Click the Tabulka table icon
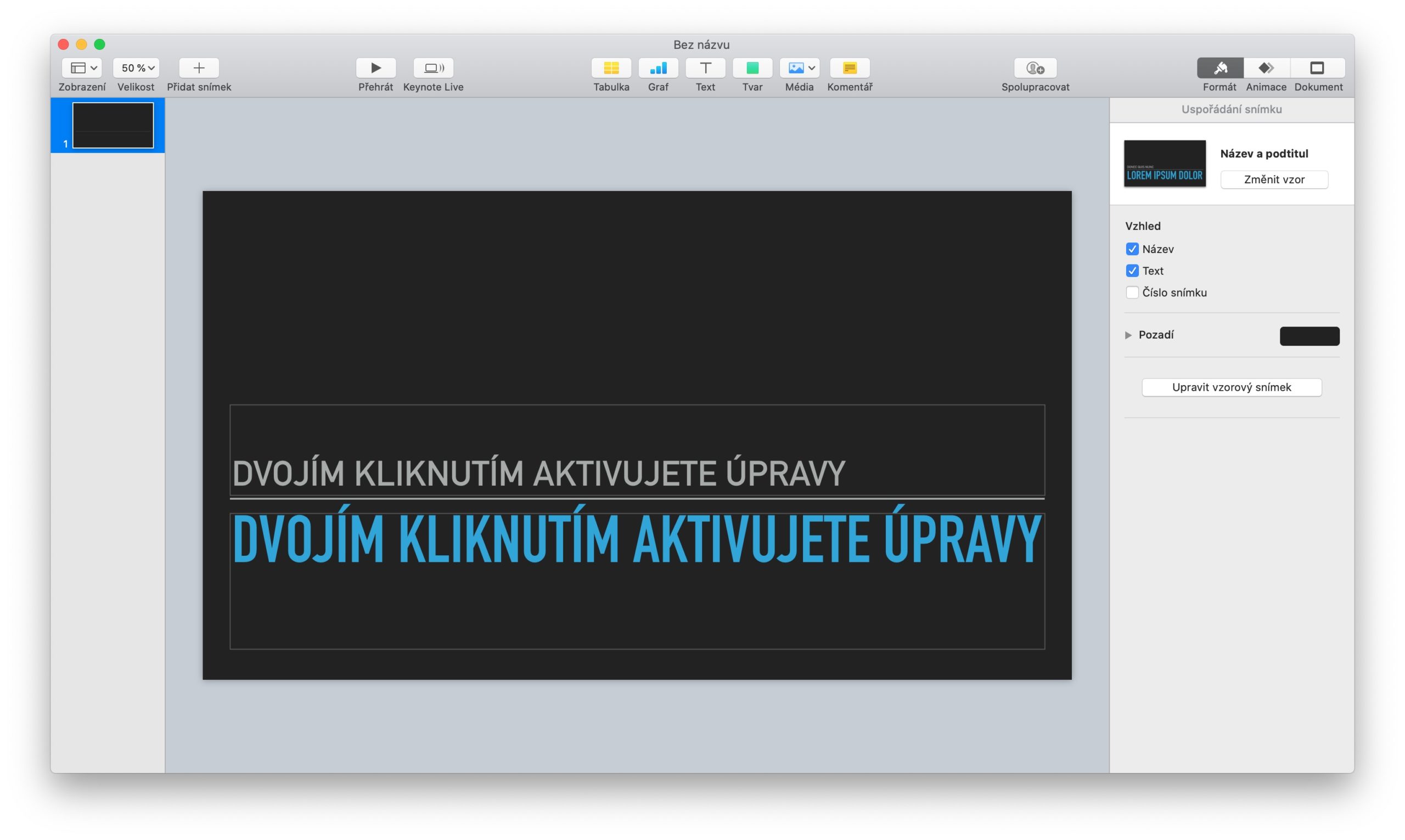This screenshot has width=1405, height=840. 611,68
